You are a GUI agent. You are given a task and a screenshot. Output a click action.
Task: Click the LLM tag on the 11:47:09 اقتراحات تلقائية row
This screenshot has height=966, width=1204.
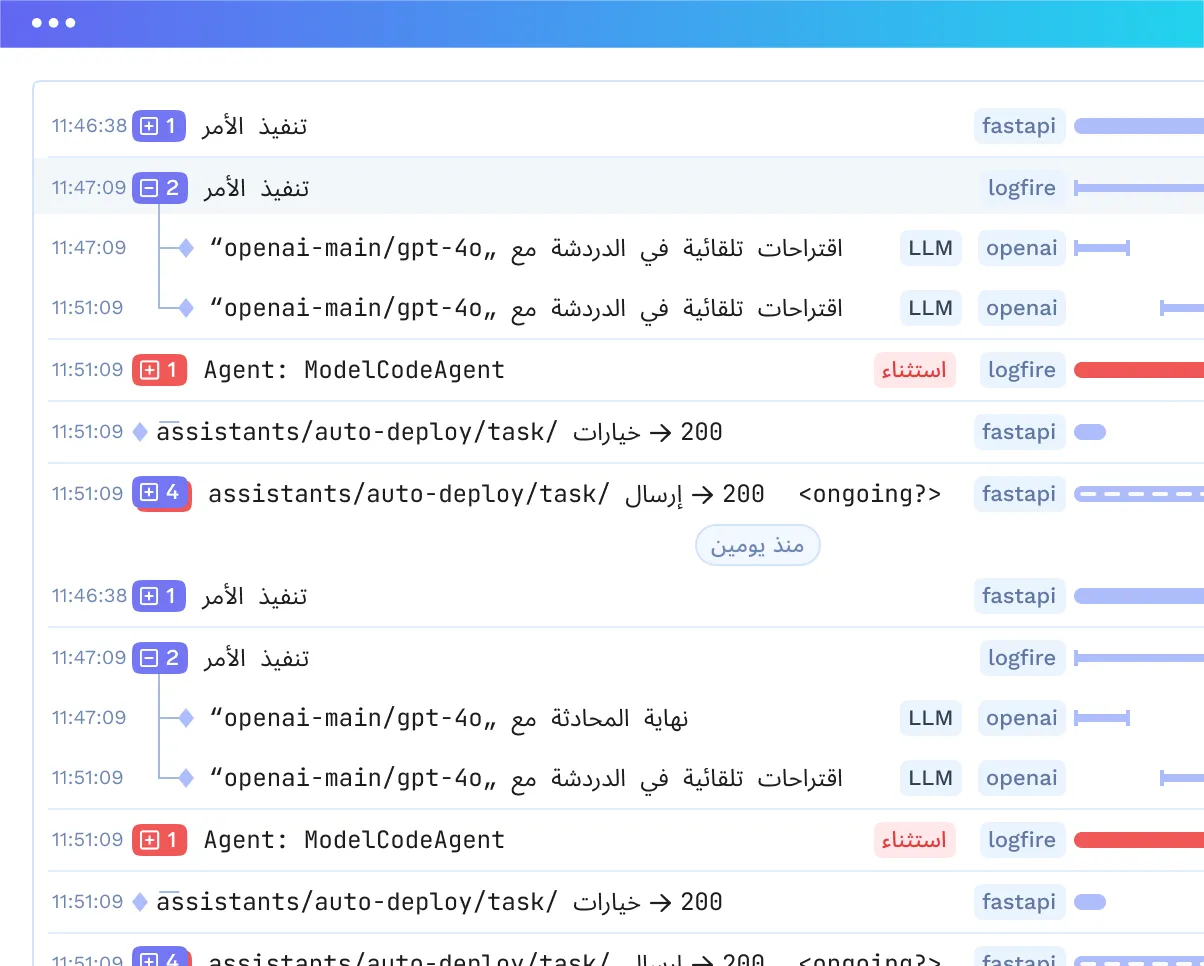[931, 248]
